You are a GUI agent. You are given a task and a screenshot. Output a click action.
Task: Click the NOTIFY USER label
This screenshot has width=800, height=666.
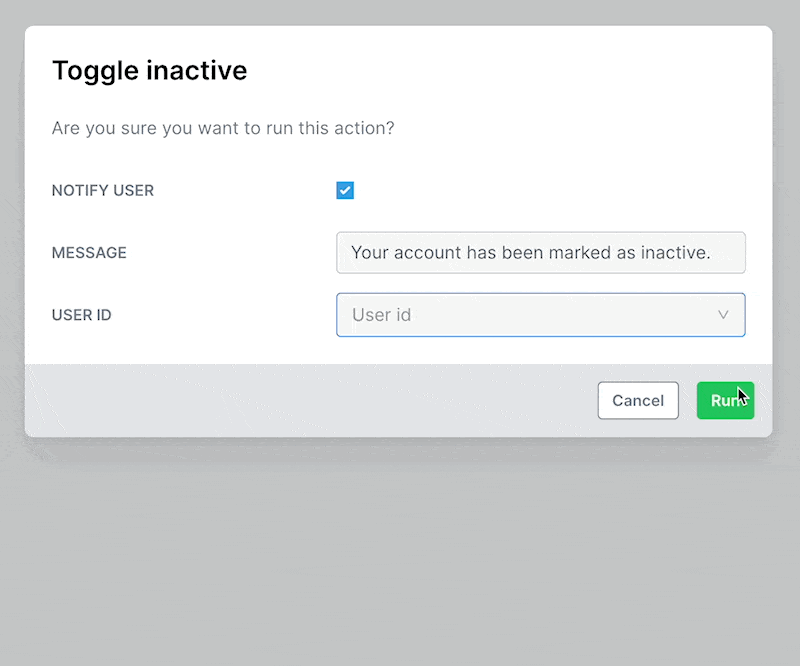coord(103,190)
